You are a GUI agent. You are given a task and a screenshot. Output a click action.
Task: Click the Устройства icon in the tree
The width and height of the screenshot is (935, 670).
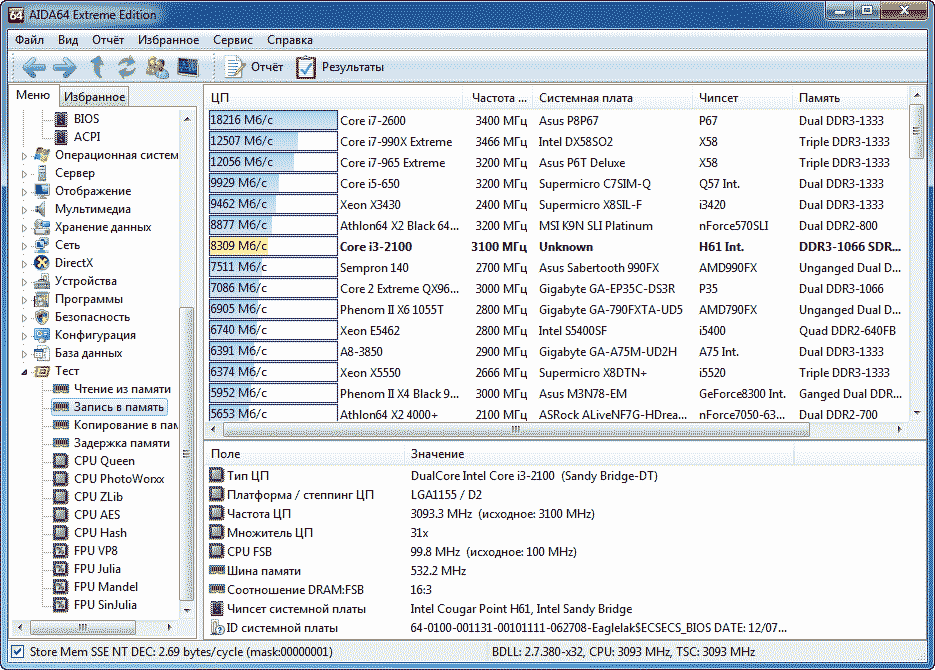pos(42,281)
